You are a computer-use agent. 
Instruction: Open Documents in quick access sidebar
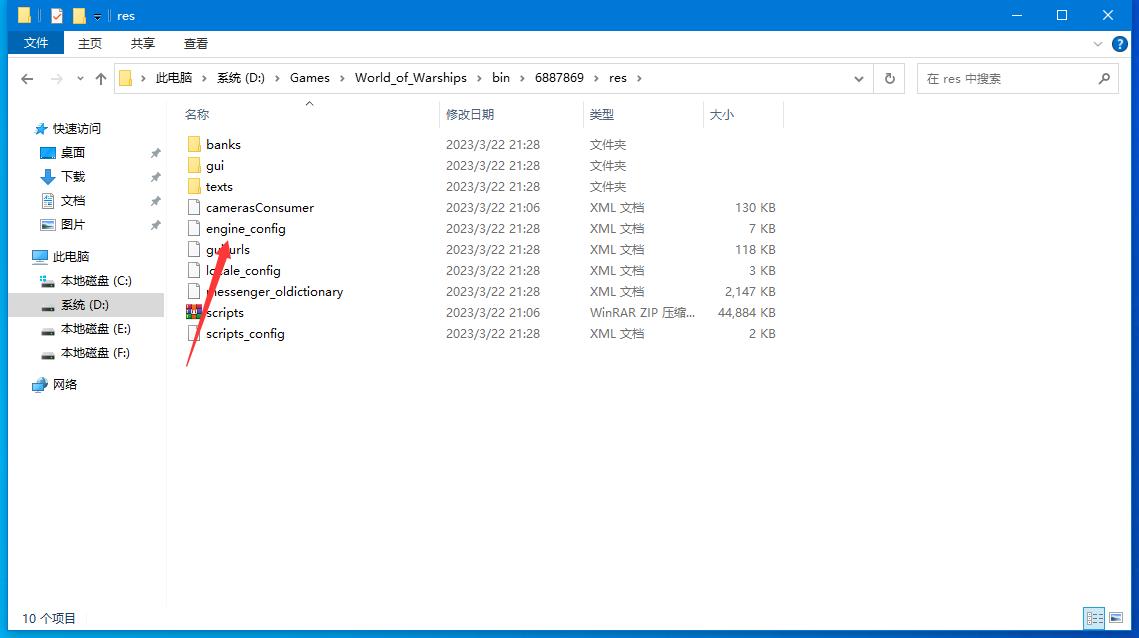[x=73, y=201]
